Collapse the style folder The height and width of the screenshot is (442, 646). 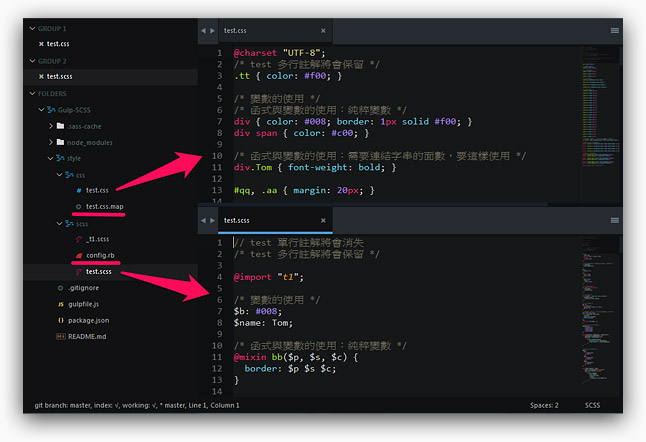point(51,158)
